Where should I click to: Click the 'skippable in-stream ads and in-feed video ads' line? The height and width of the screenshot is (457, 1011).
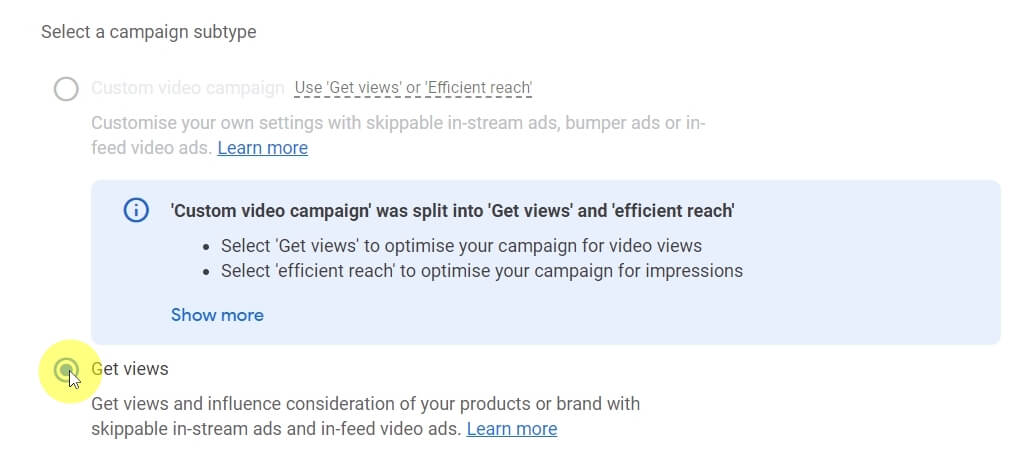276,429
